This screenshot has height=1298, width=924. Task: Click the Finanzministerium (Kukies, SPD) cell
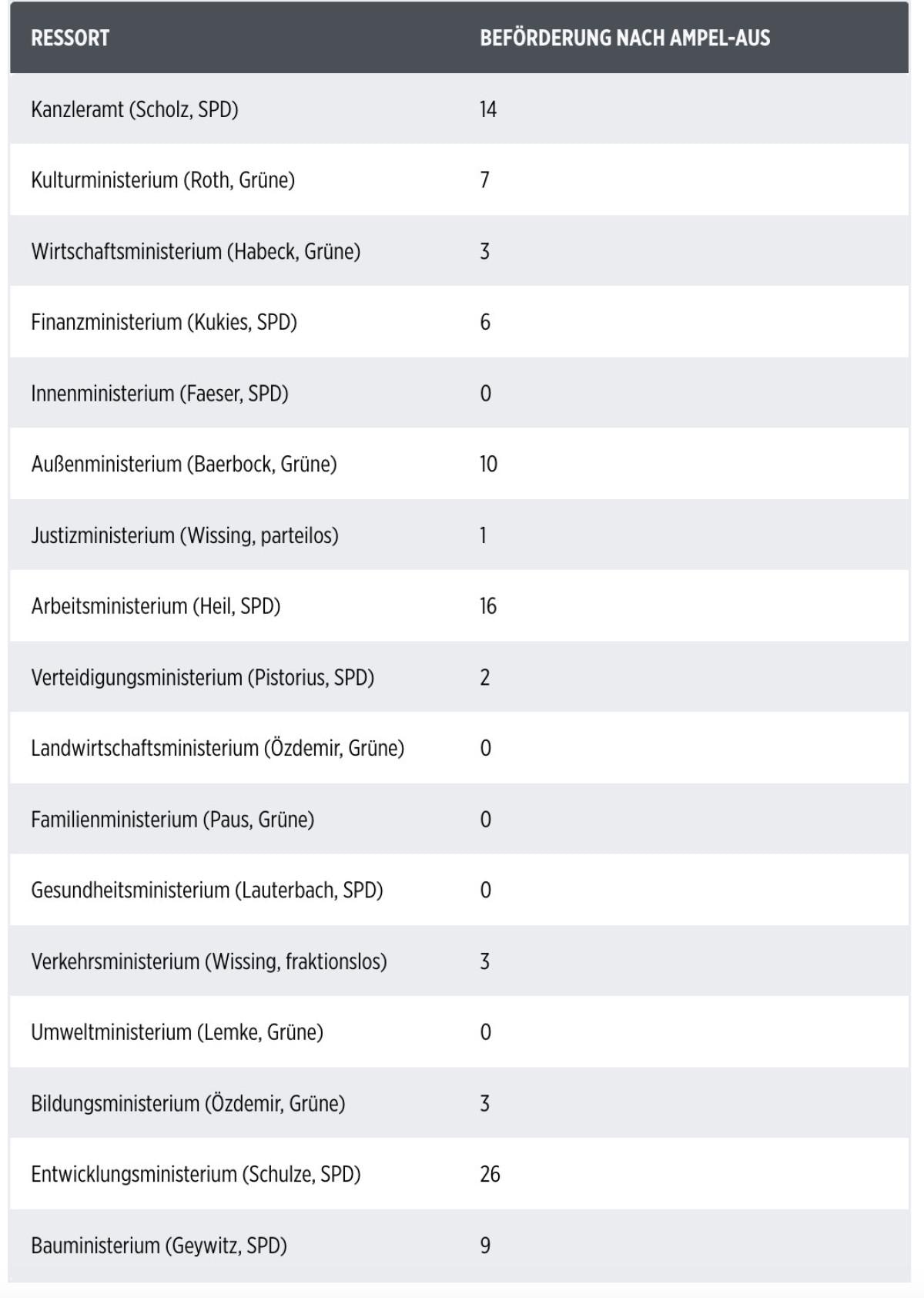click(x=164, y=322)
